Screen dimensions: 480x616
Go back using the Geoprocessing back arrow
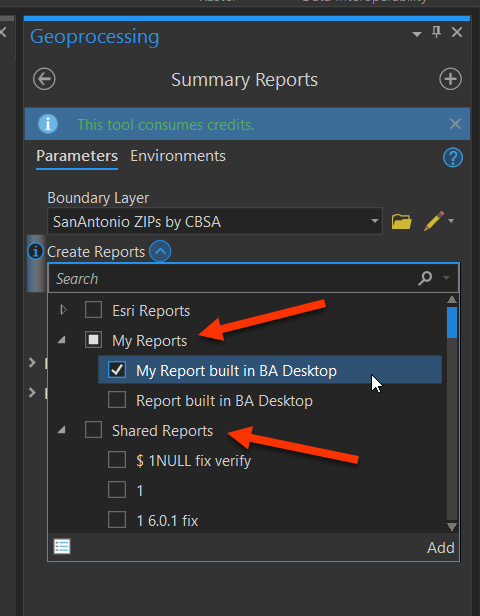click(x=44, y=79)
